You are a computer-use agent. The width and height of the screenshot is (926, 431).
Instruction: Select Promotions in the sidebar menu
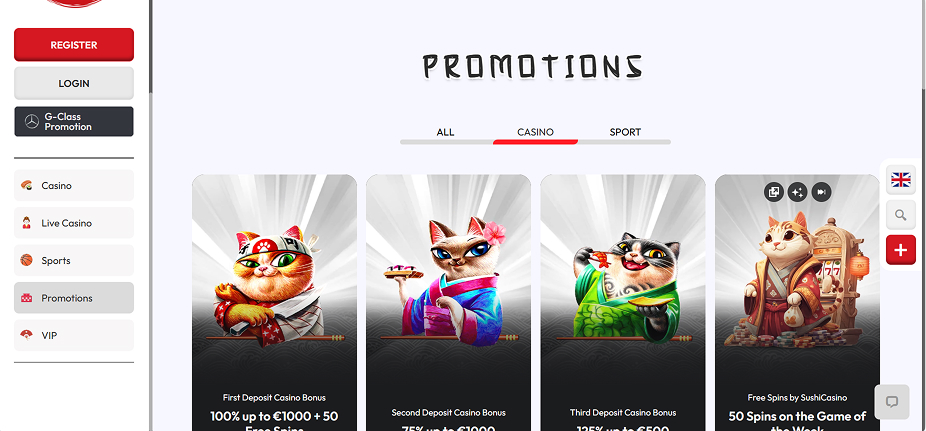[74, 298]
